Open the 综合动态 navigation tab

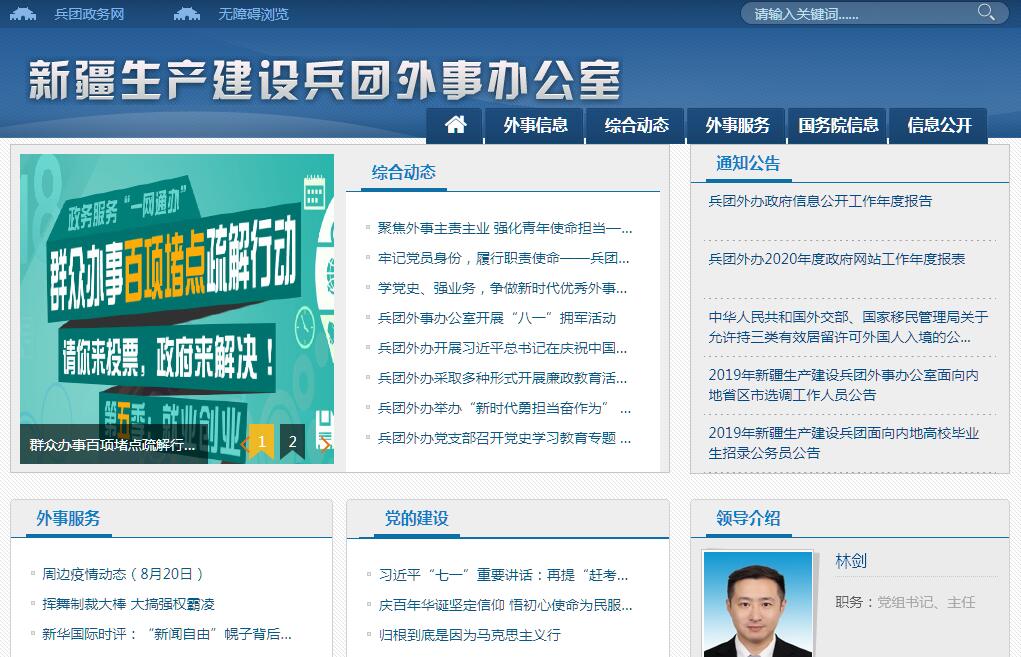(636, 125)
